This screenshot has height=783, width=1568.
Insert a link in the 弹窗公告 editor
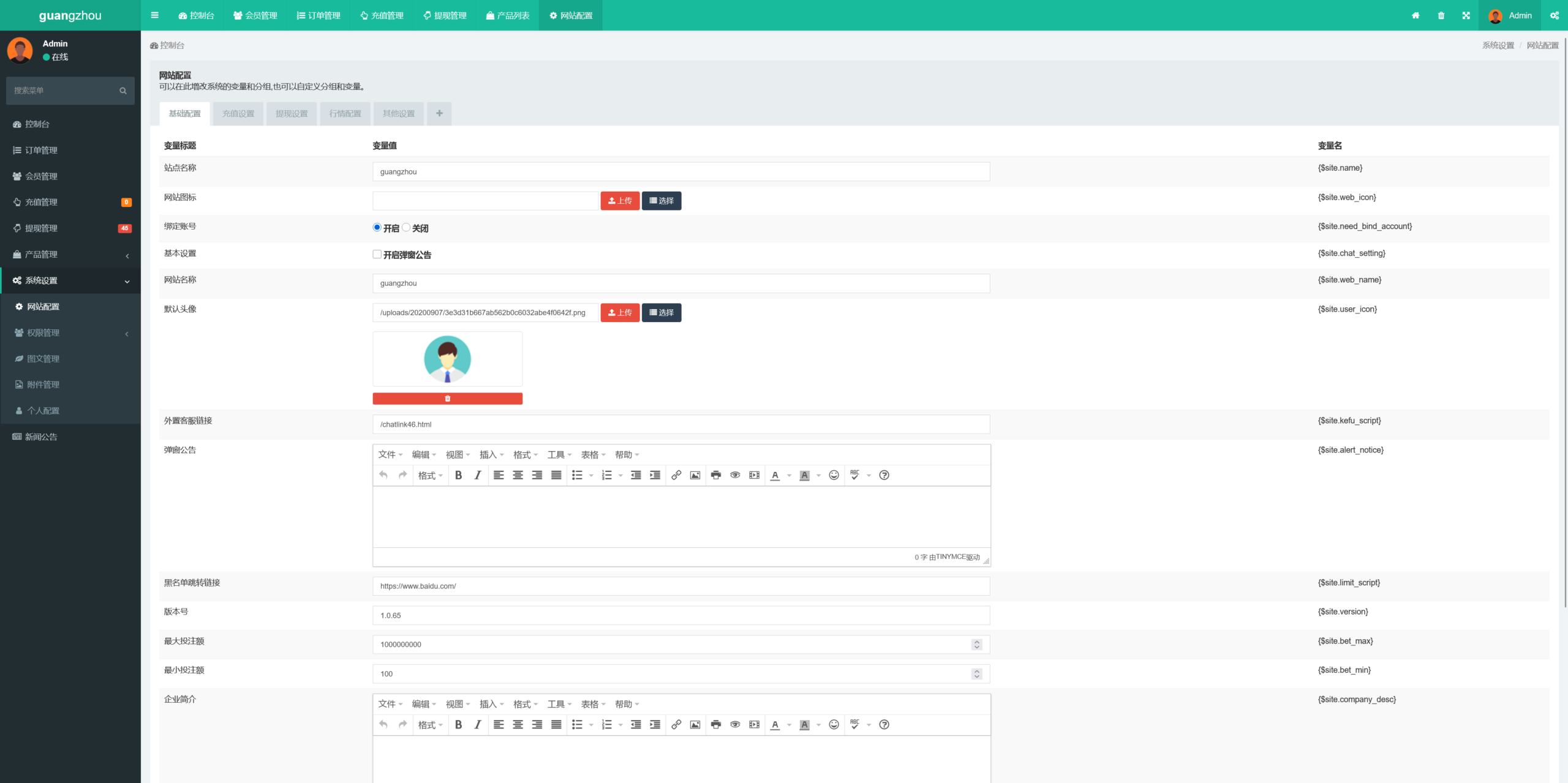676,475
